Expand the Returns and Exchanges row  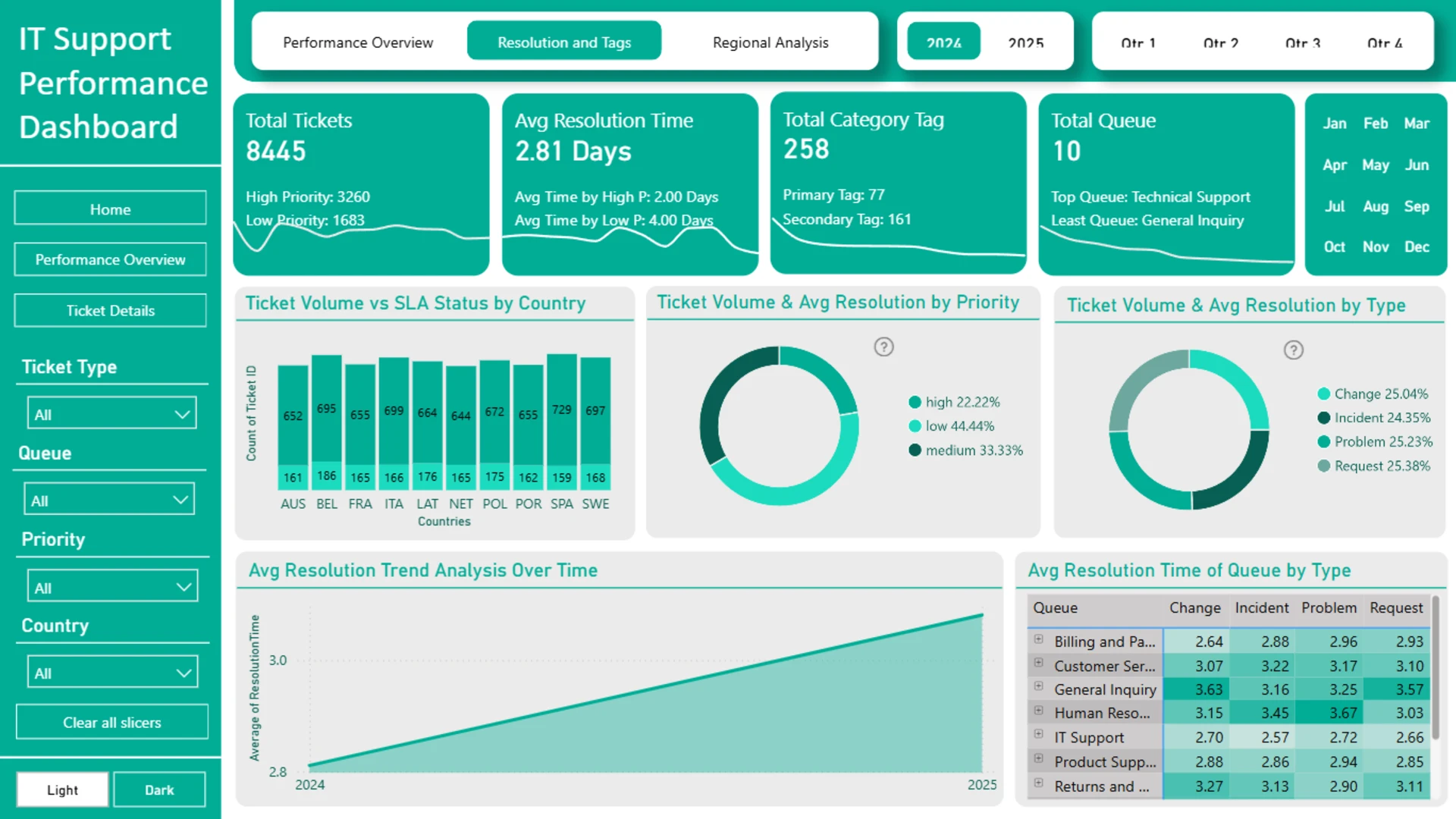click(x=1038, y=783)
